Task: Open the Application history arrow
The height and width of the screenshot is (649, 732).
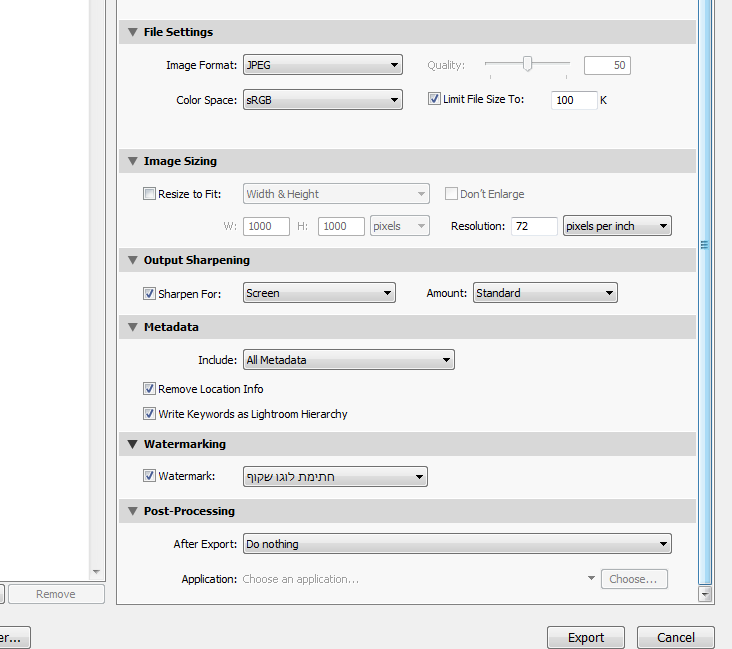Action: pyautogui.click(x=591, y=578)
